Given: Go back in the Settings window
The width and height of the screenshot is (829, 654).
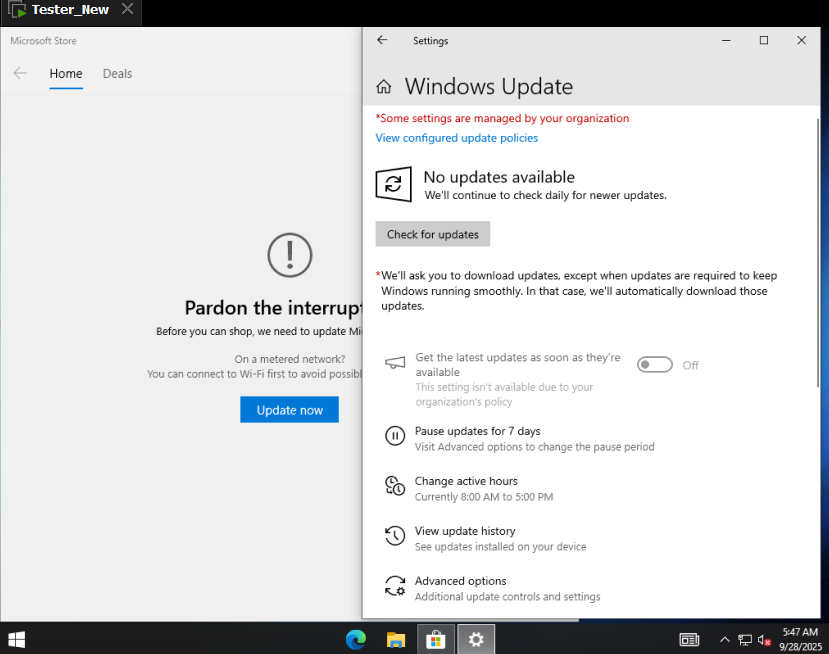Looking at the screenshot, I should (x=382, y=40).
